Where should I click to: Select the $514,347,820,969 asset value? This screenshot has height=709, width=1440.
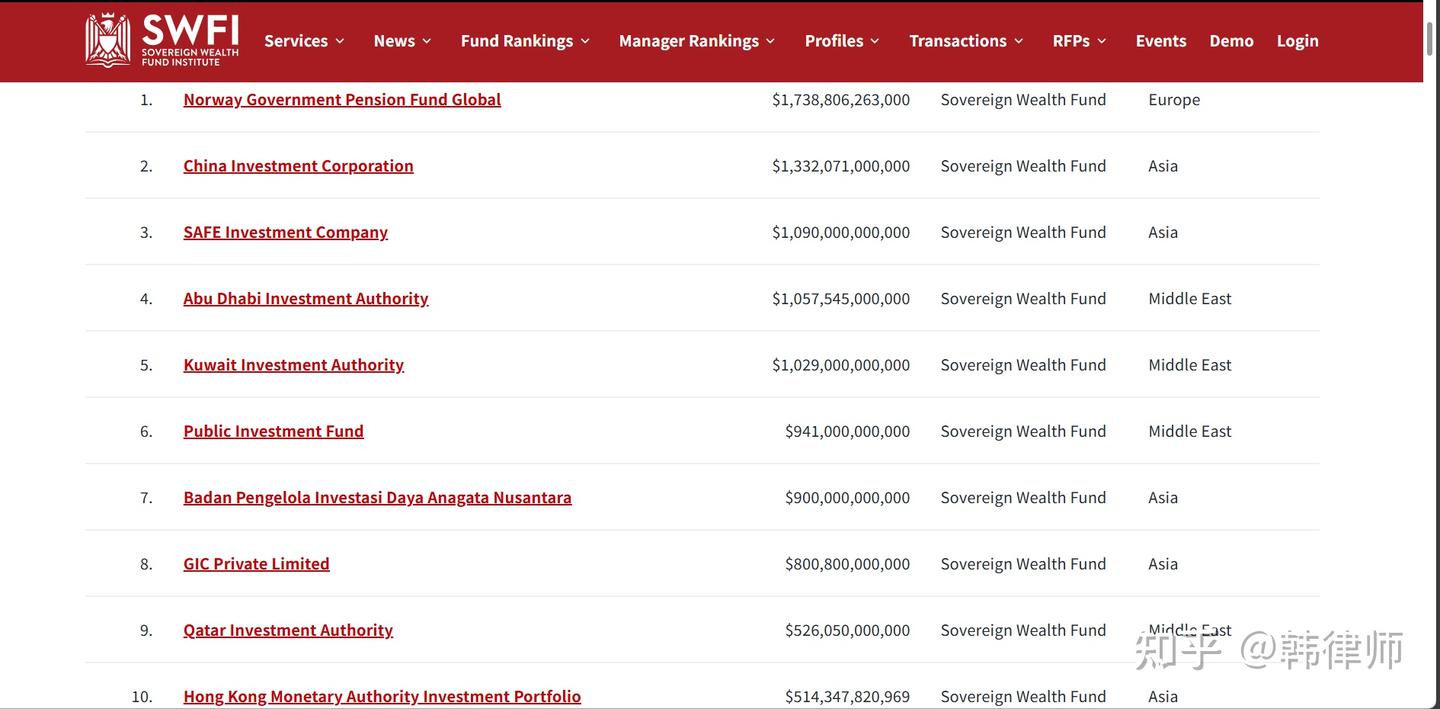pyautogui.click(x=848, y=696)
